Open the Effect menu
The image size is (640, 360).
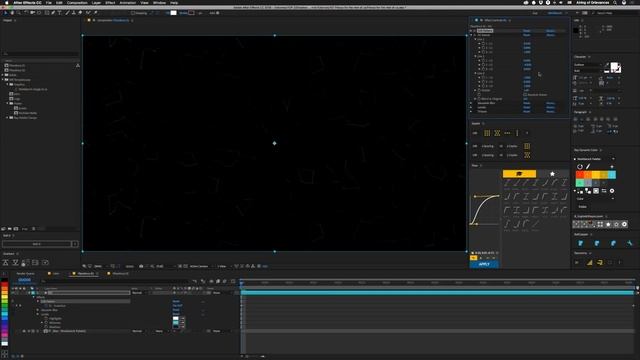click(110, 2)
